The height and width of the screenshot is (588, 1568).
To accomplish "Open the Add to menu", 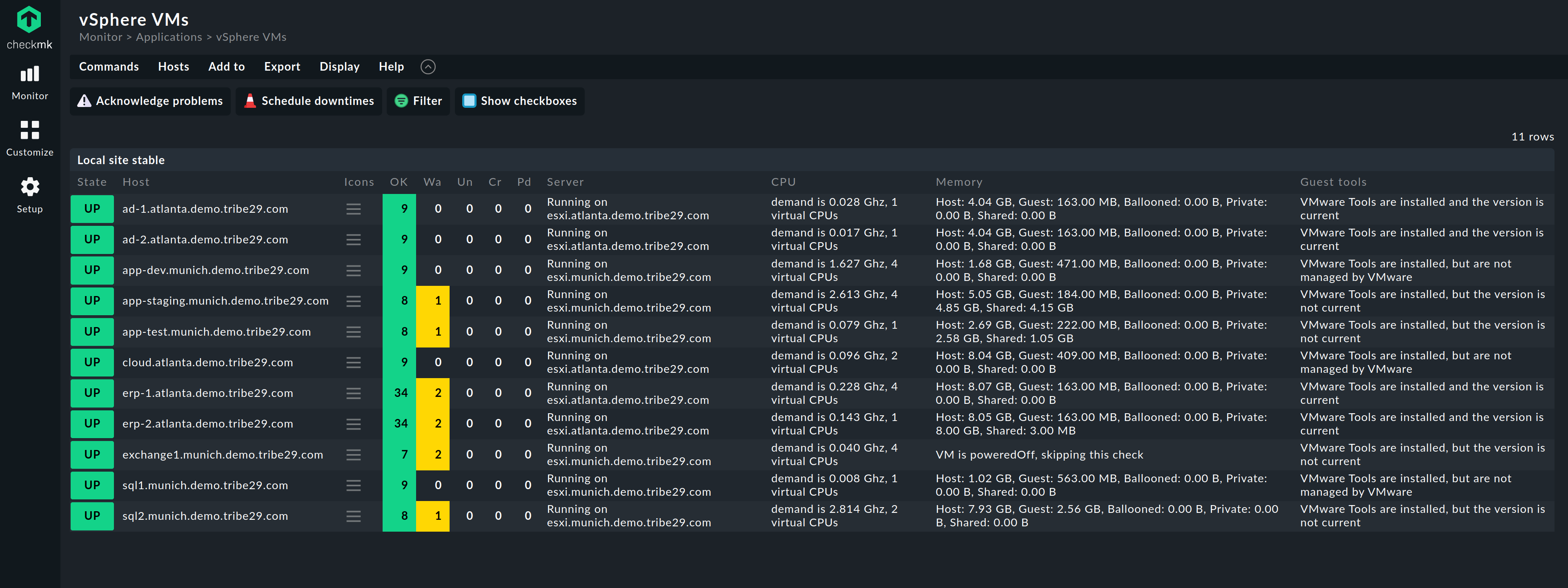I will pyautogui.click(x=227, y=67).
